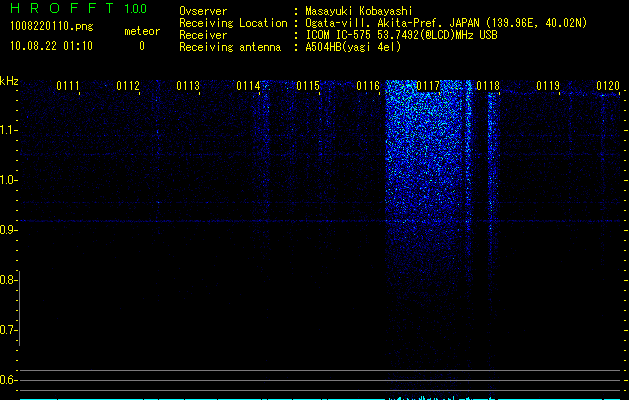Click the date stamp 10.08.22 01:10
The width and height of the screenshot is (629, 400).
[51, 46]
